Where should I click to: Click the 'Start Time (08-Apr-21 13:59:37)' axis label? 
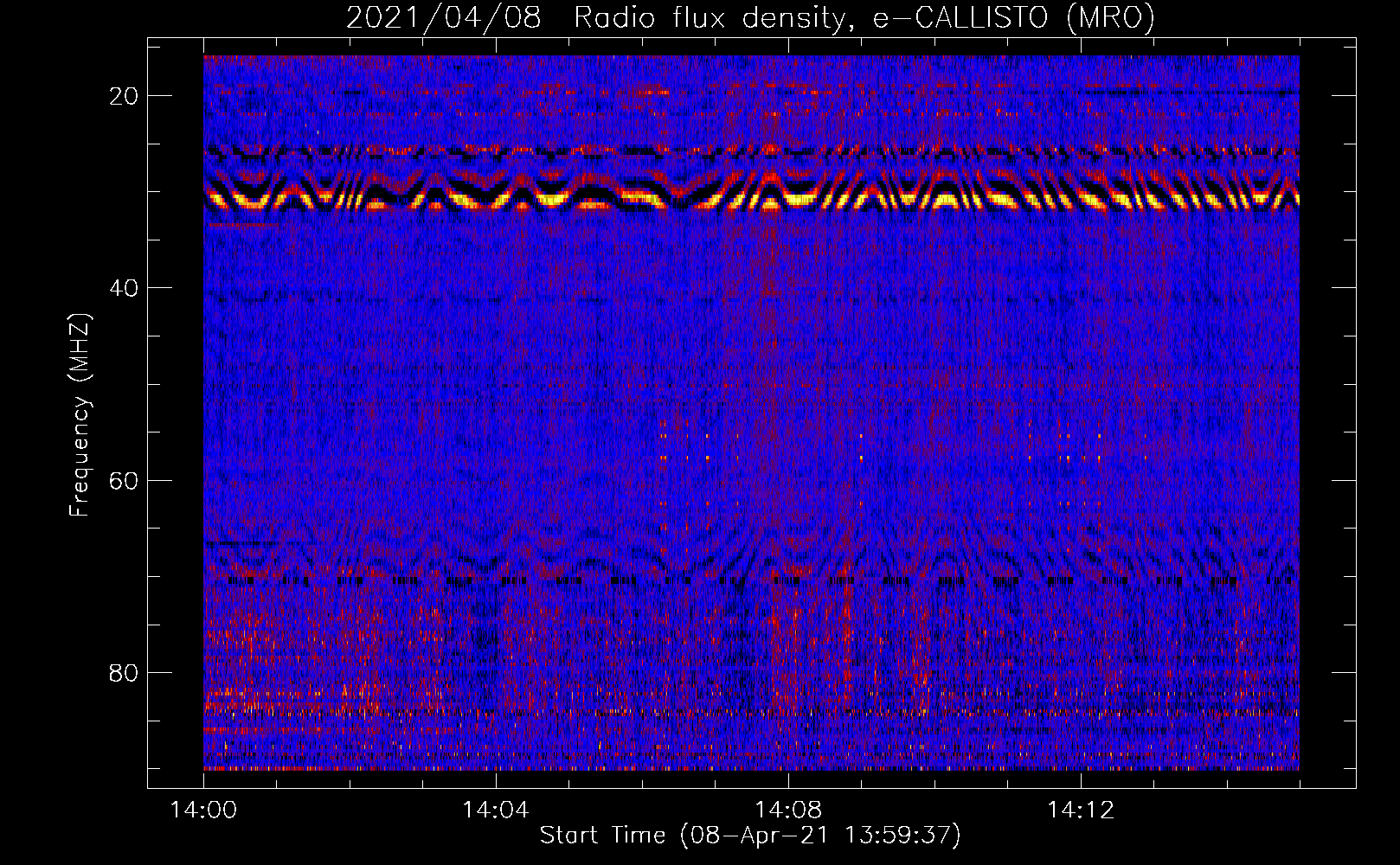pos(750,836)
